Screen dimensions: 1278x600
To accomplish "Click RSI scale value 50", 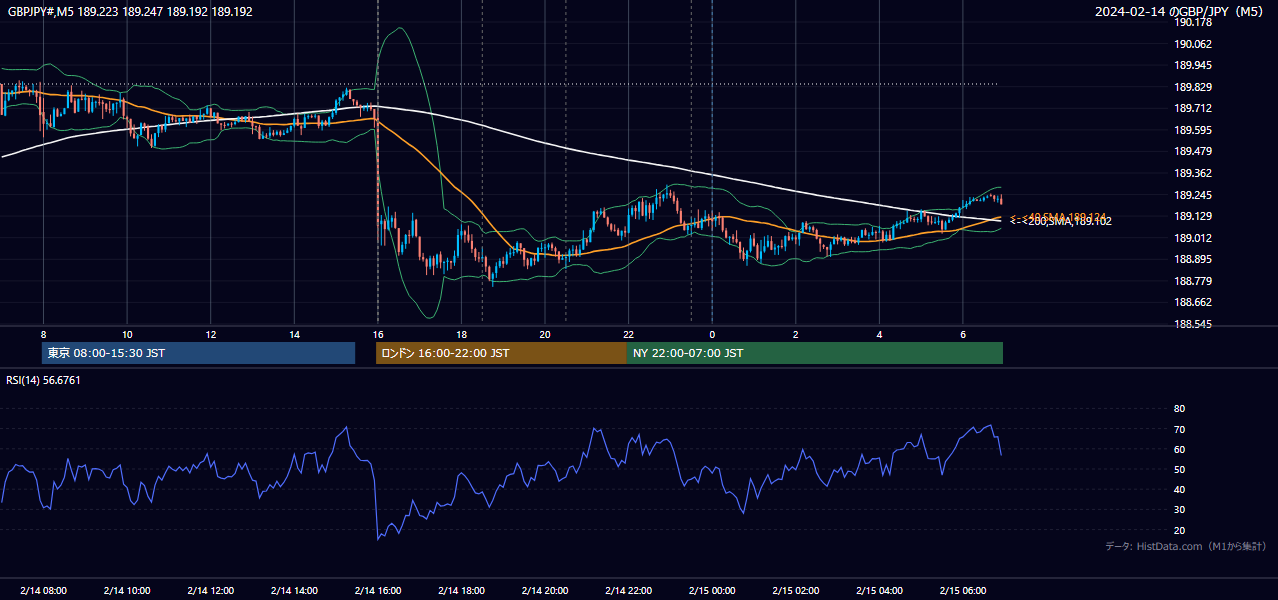I will pyautogui.click(x=1179, y=469).
